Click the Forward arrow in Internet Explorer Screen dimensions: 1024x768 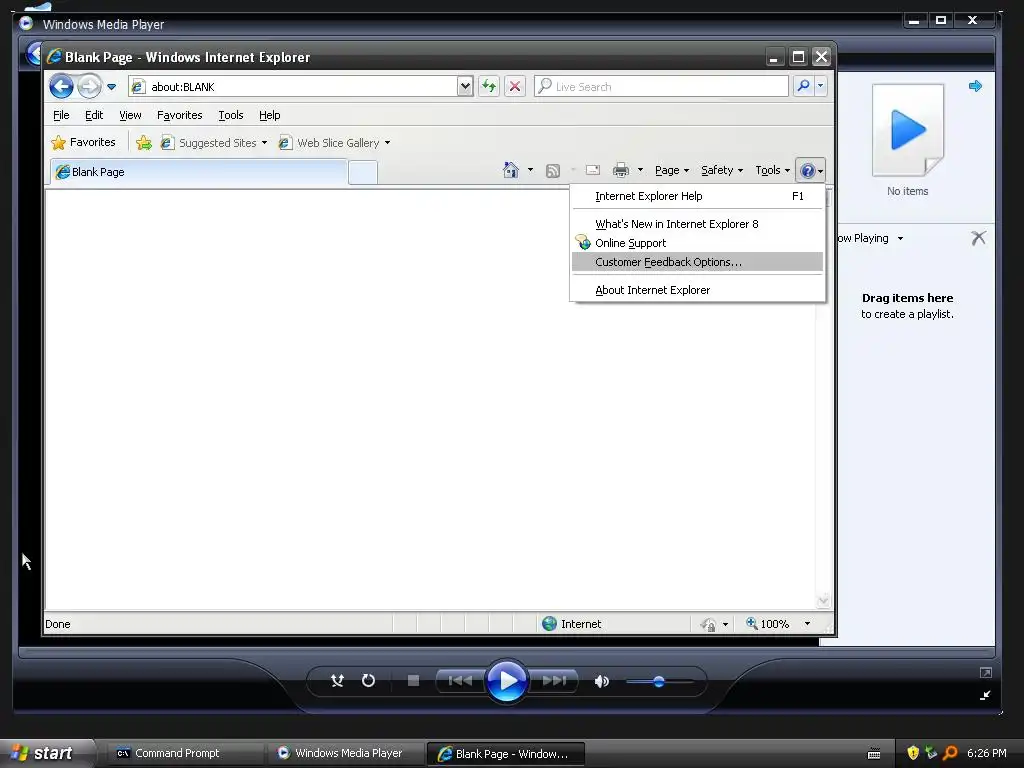(x=89, y=86)
